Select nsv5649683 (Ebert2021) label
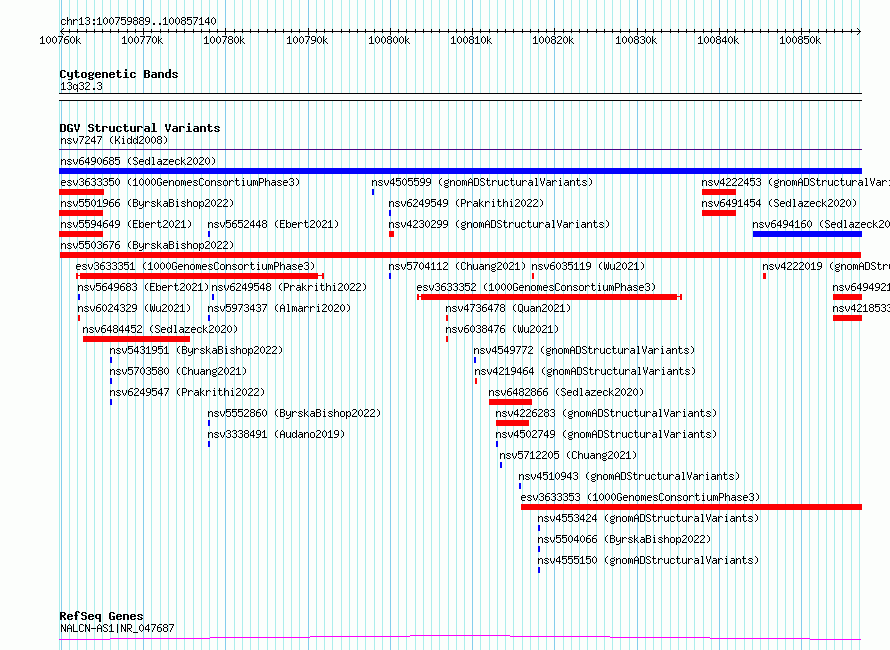Screen dimensions: 890x650 click(143, 287)
